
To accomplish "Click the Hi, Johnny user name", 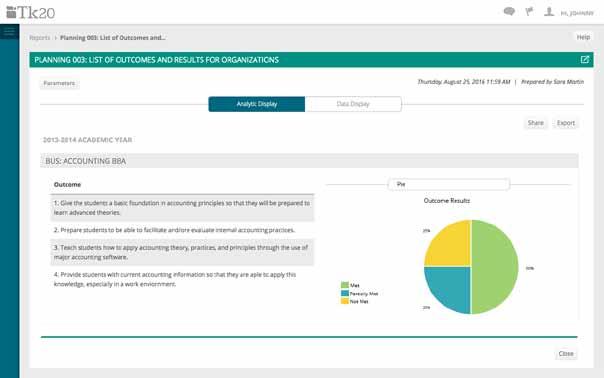I will click(x=577, y=13).
